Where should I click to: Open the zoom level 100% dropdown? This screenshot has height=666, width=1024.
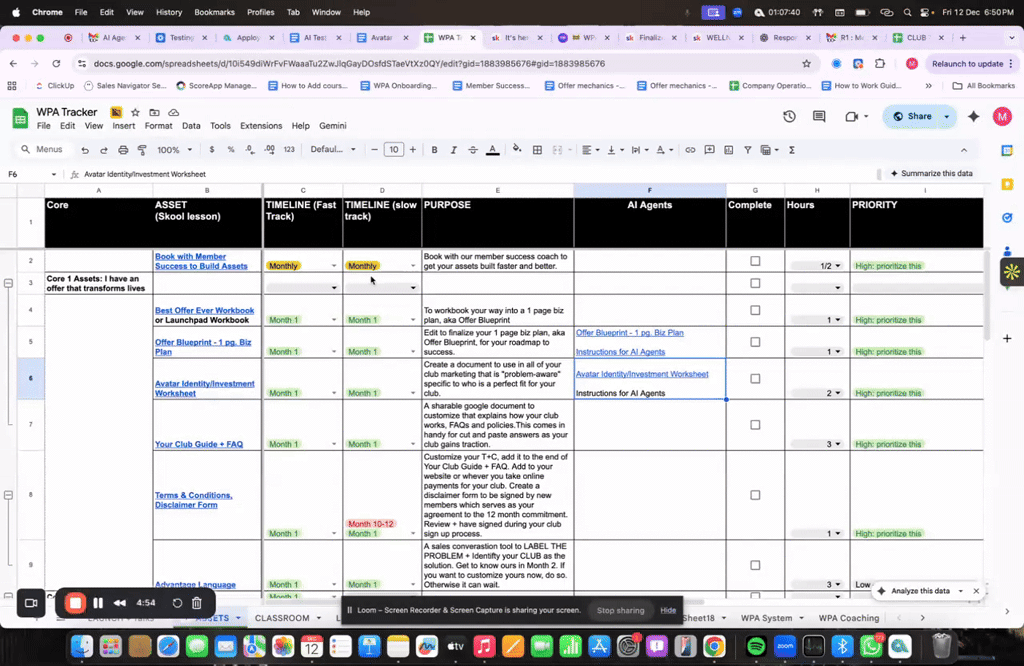click(x=174, y=150)
